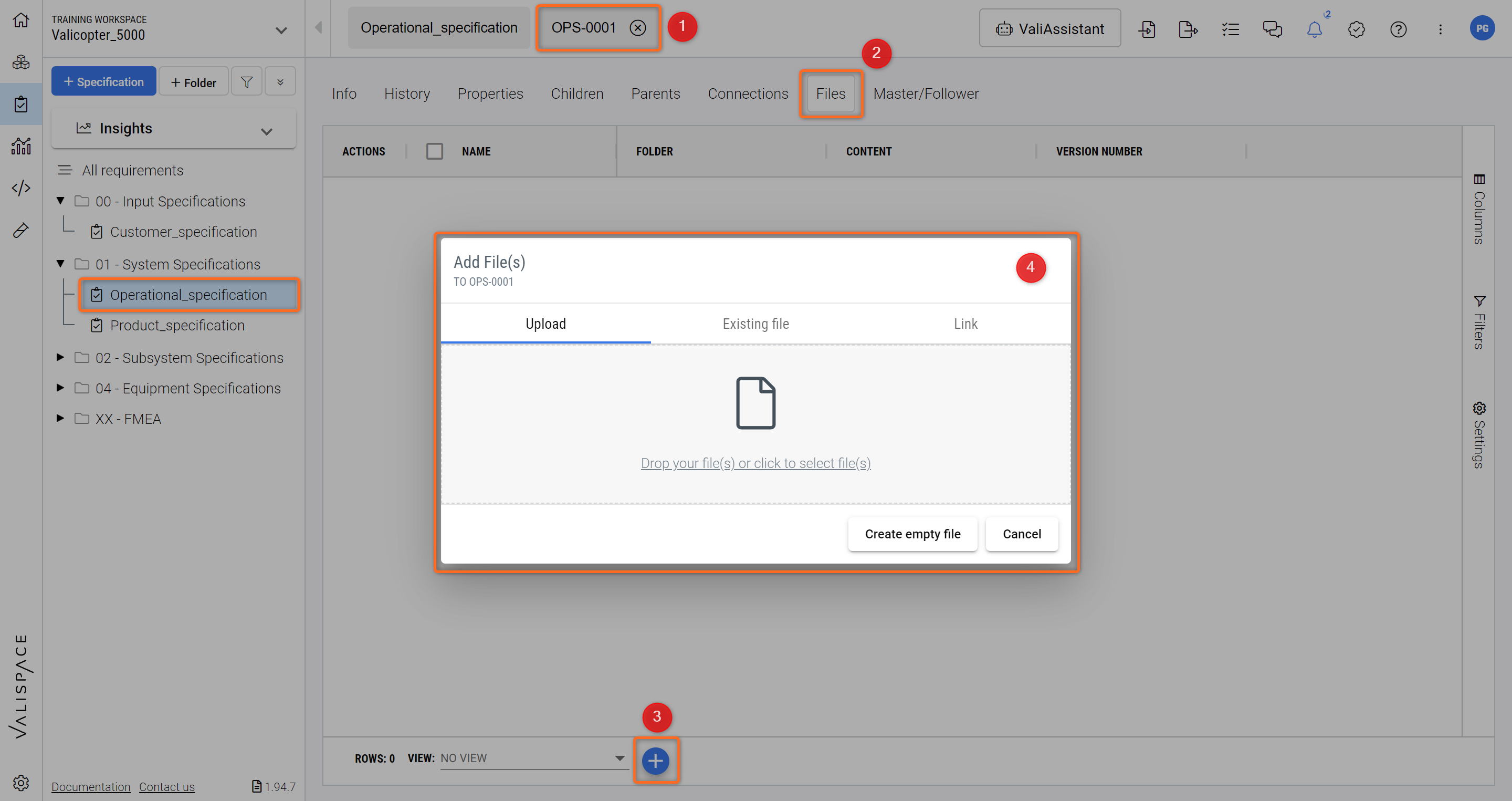The height and width of the screenshot is (801, 1512).
Task: Open the Operational_specification top tab
Action: (x=438, y=28)
